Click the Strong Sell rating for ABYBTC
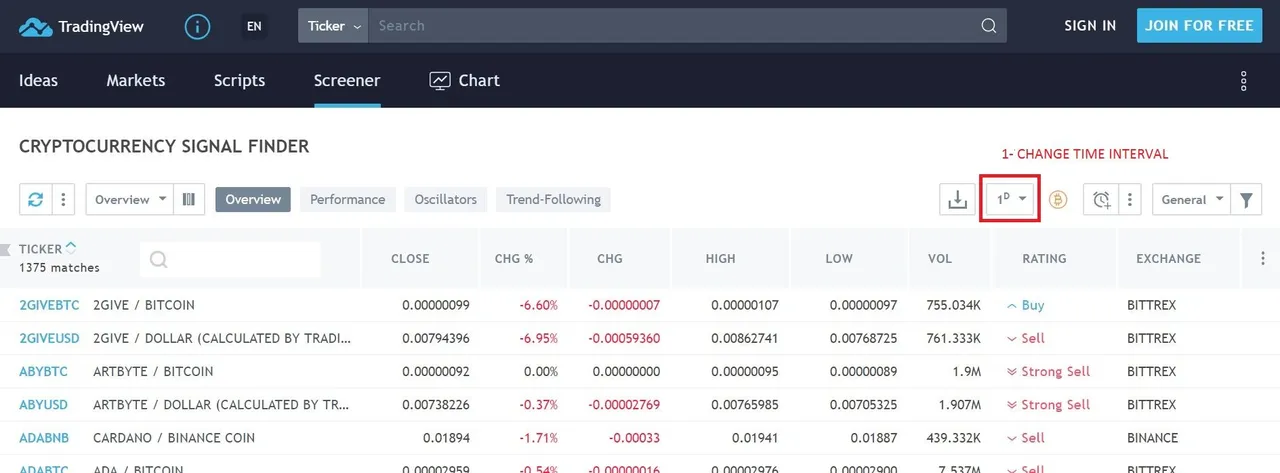This screenshot has width=1280, height=473. (x=1048, y=371)
